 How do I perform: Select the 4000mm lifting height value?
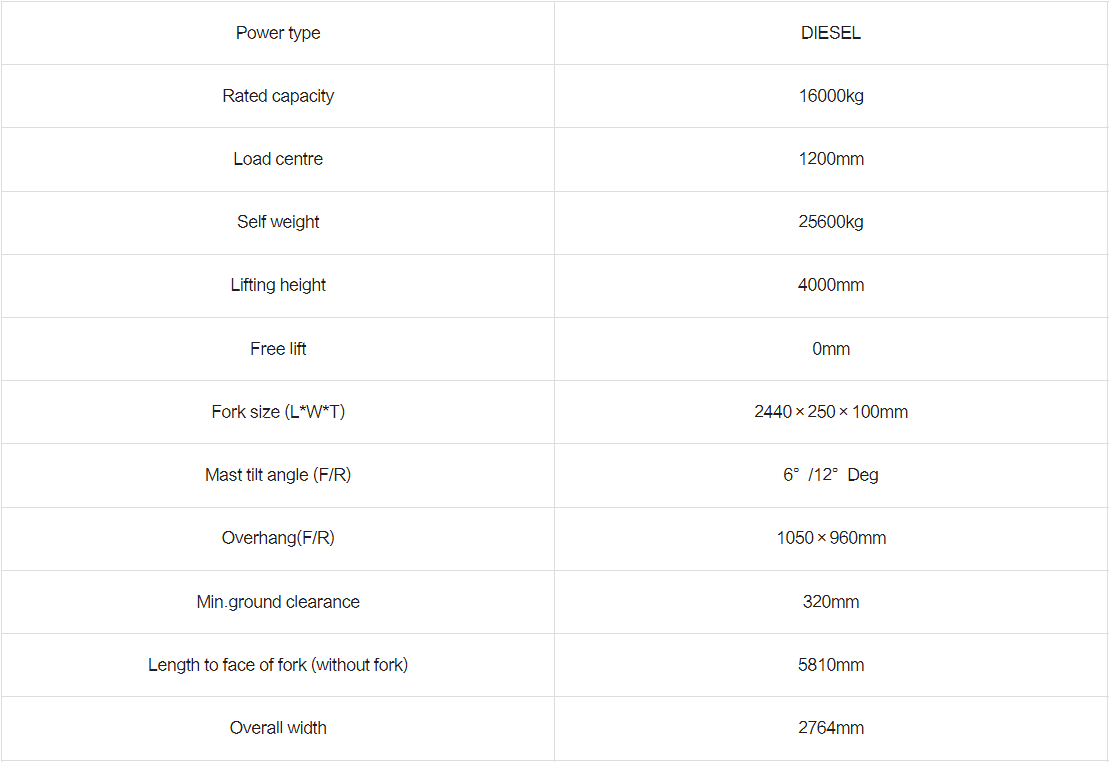coord(831,285)
